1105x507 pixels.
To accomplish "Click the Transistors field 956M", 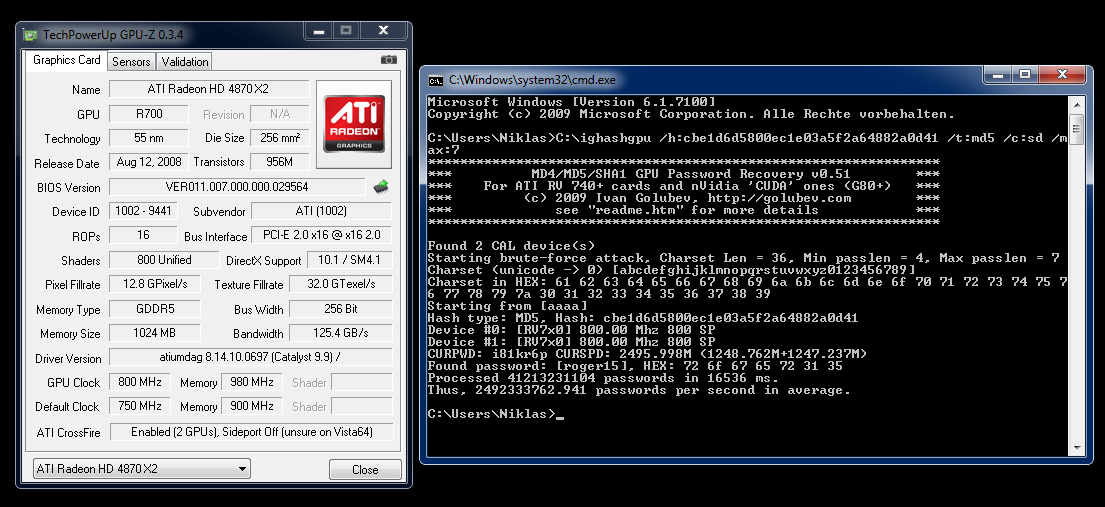I will click(280, 162).
